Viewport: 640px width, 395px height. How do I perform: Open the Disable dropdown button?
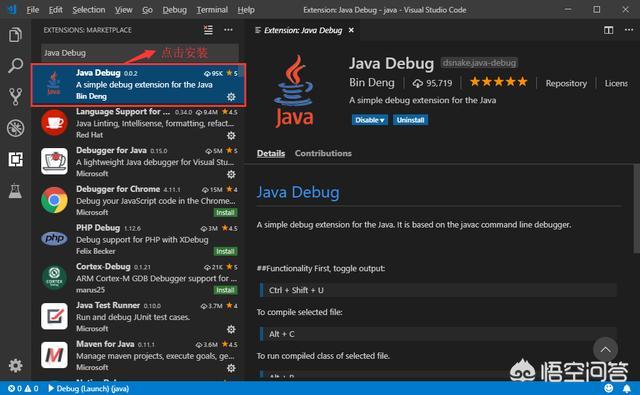click(369, 120)
